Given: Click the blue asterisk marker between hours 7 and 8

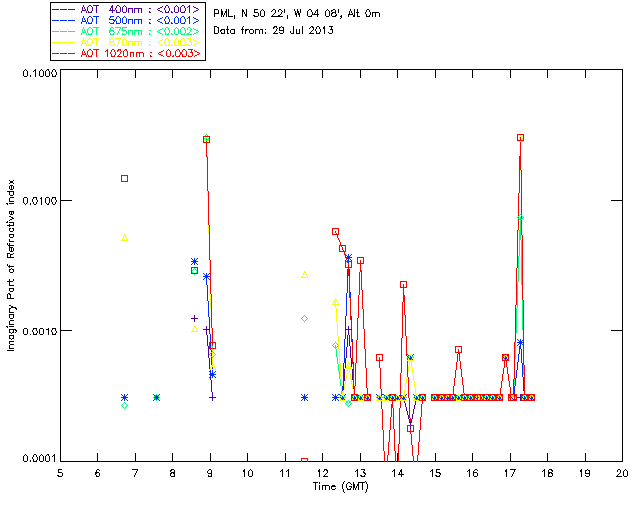Looking at the screenshot, I should [156, 397].
